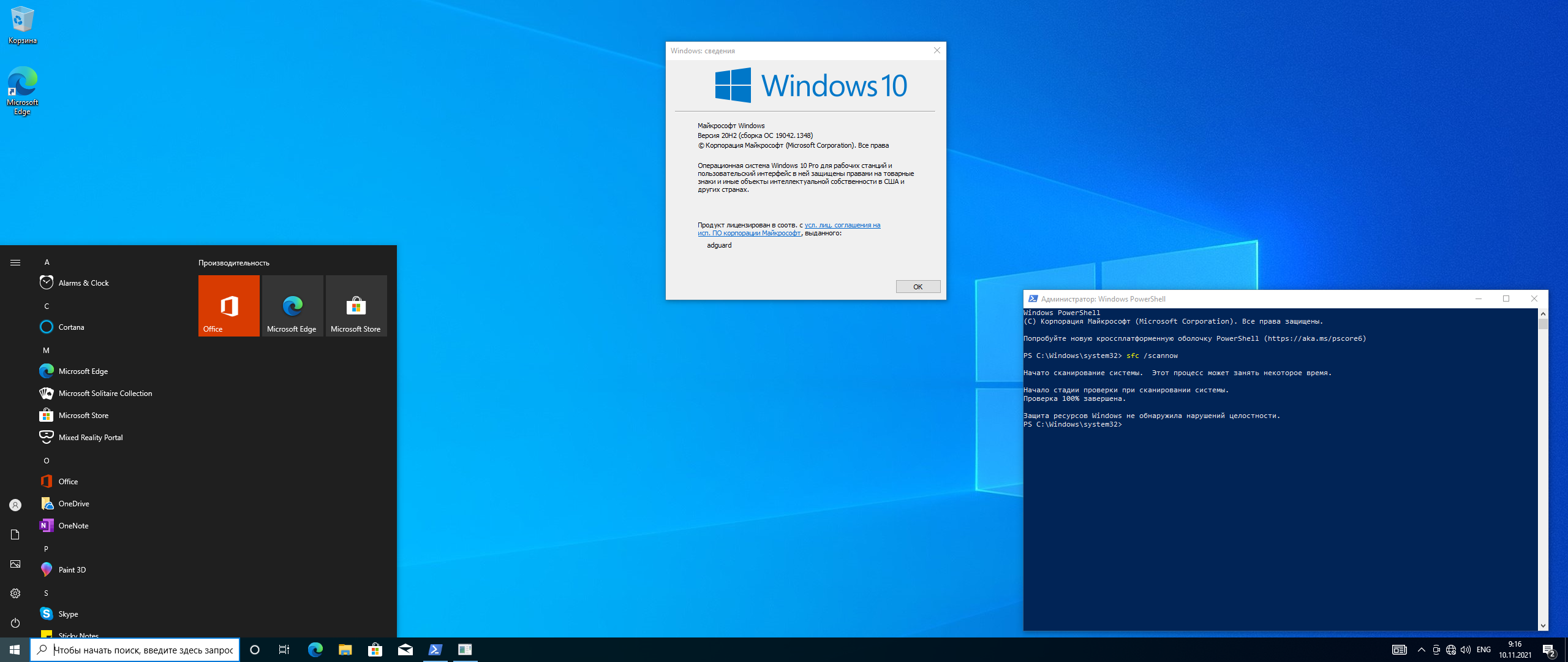The image size is (1568, 662).
Task: Open Settings gear in the Start sidebar
Action: pos(15,593)
